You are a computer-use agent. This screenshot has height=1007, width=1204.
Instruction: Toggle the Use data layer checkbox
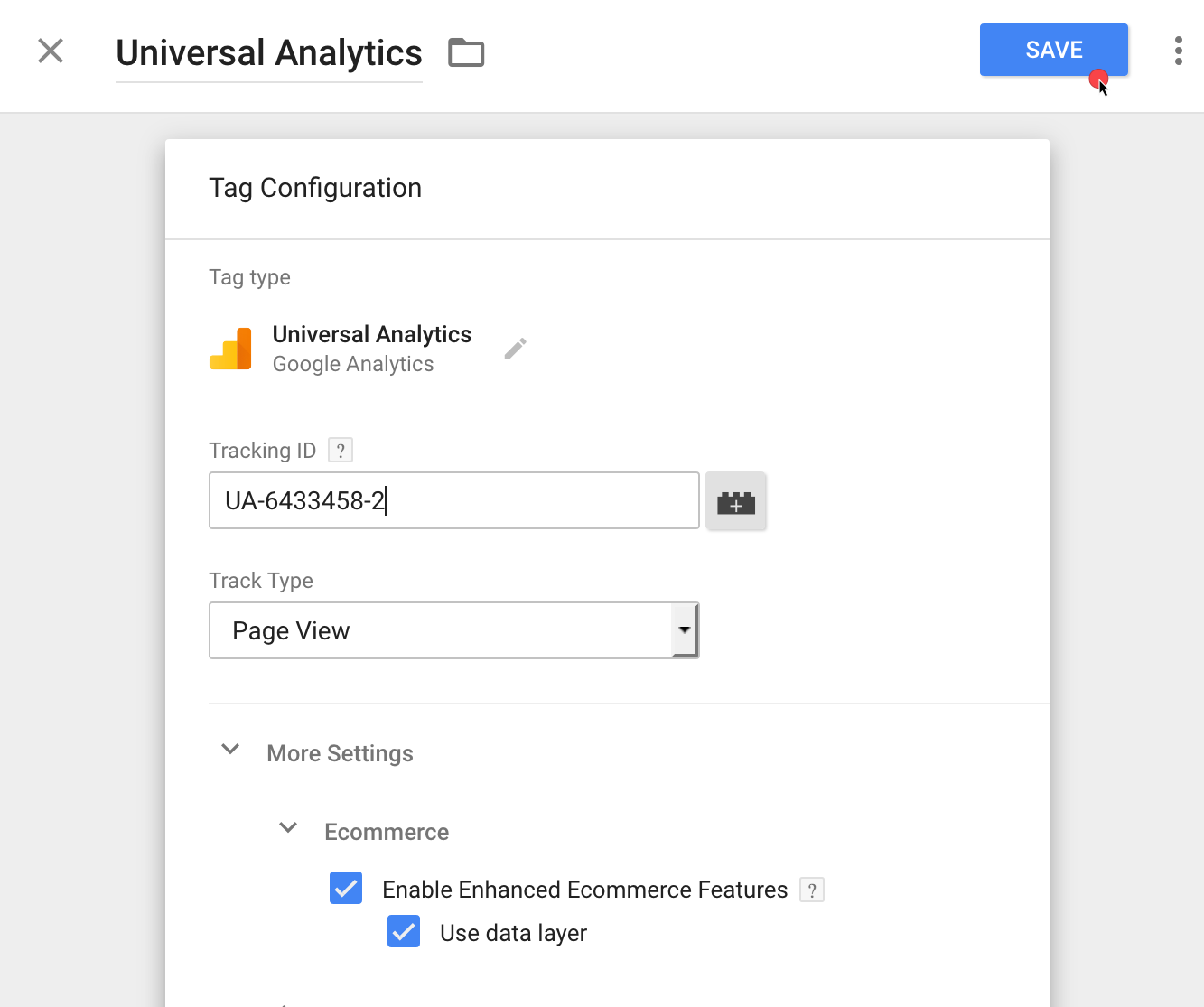[x=404, y=931]
